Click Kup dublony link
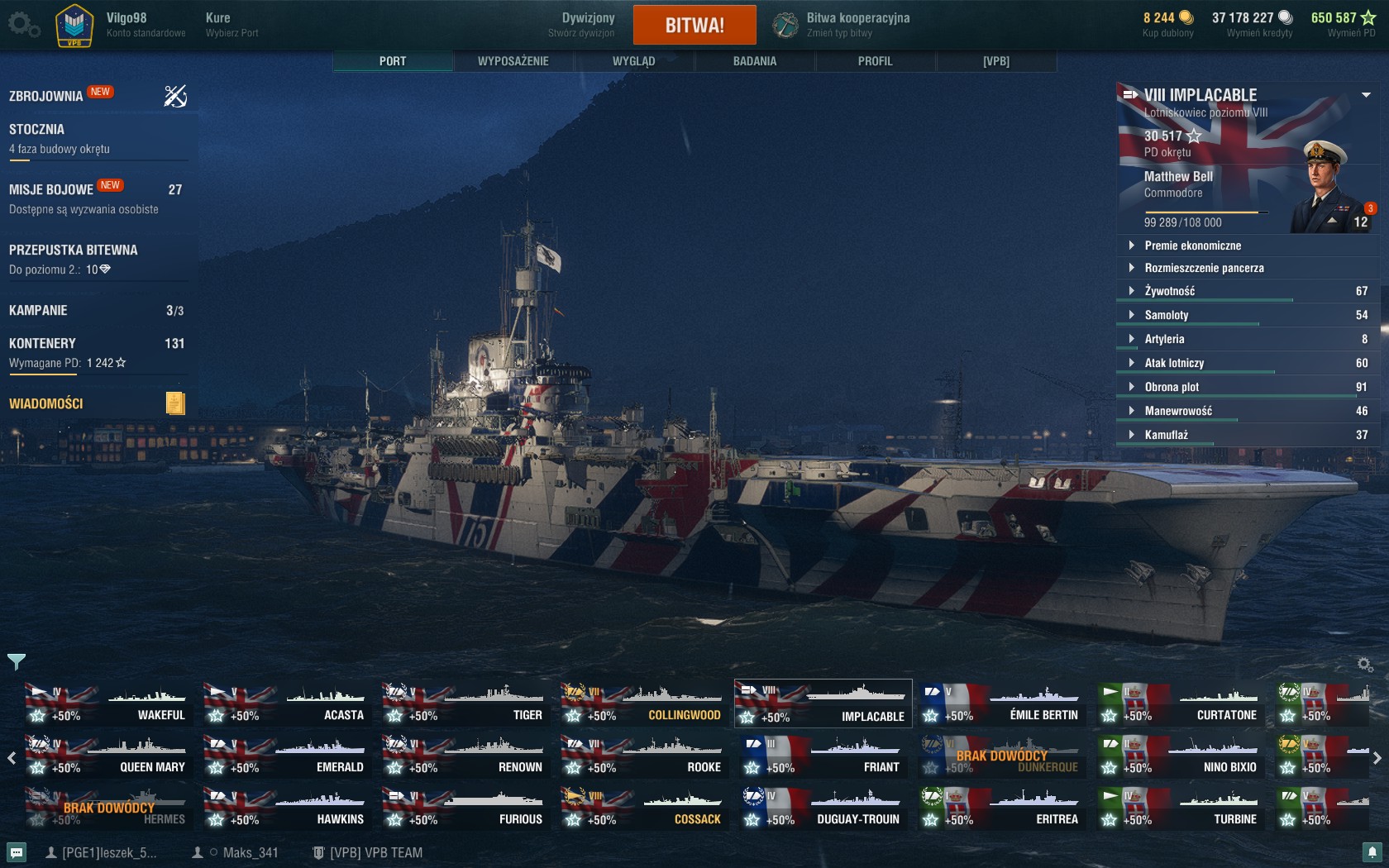This screenshot has width=1389, height=868. tap(1167, 33)
